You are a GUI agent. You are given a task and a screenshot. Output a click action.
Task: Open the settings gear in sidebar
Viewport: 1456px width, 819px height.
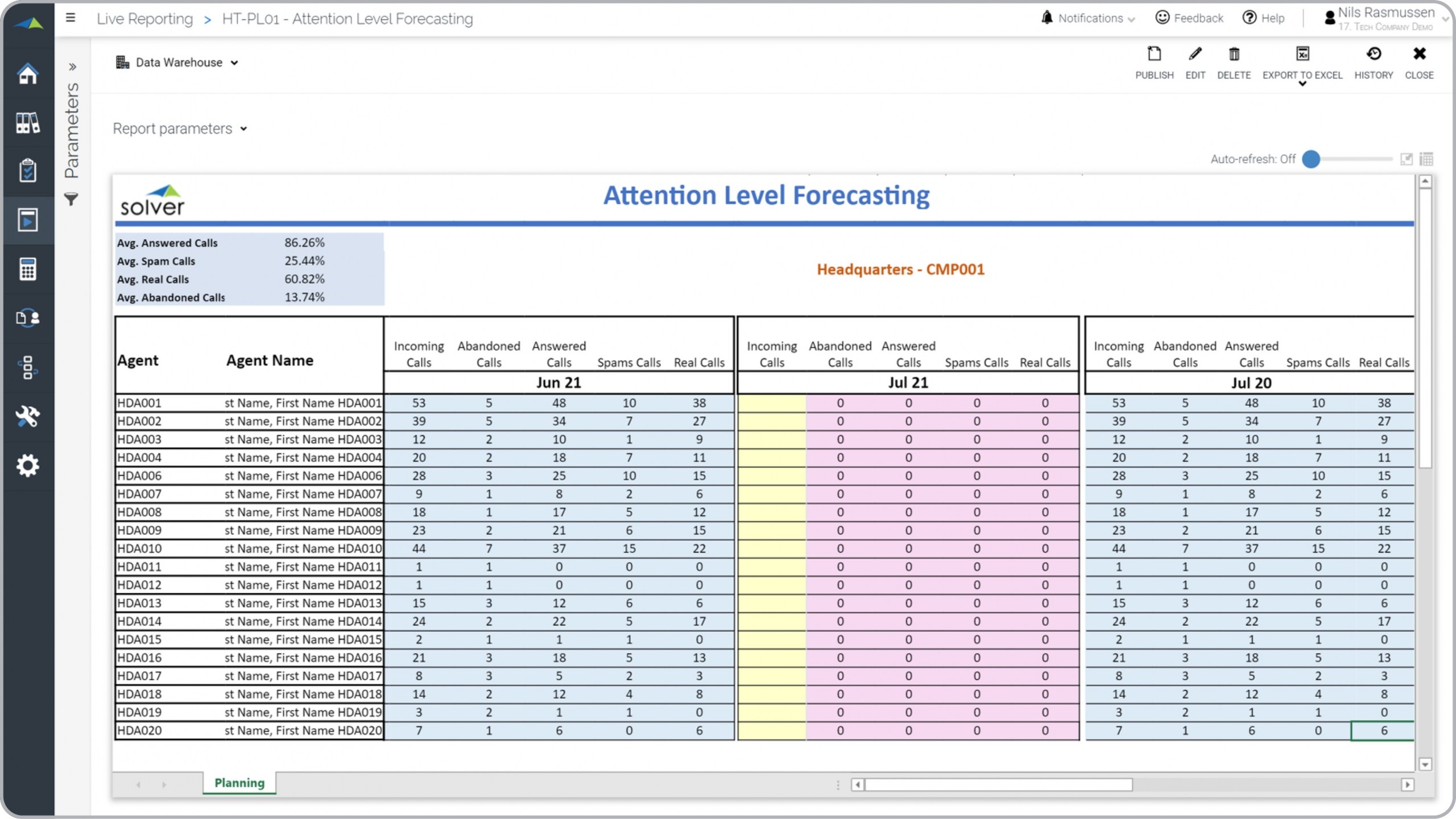[27, 466]
